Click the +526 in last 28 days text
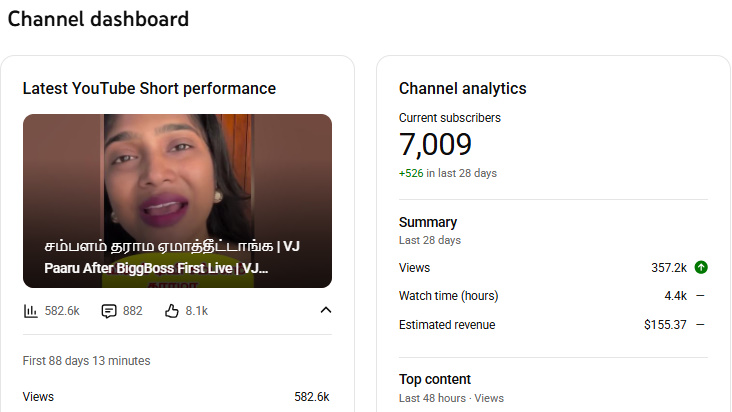 click(x=447, y=173)
